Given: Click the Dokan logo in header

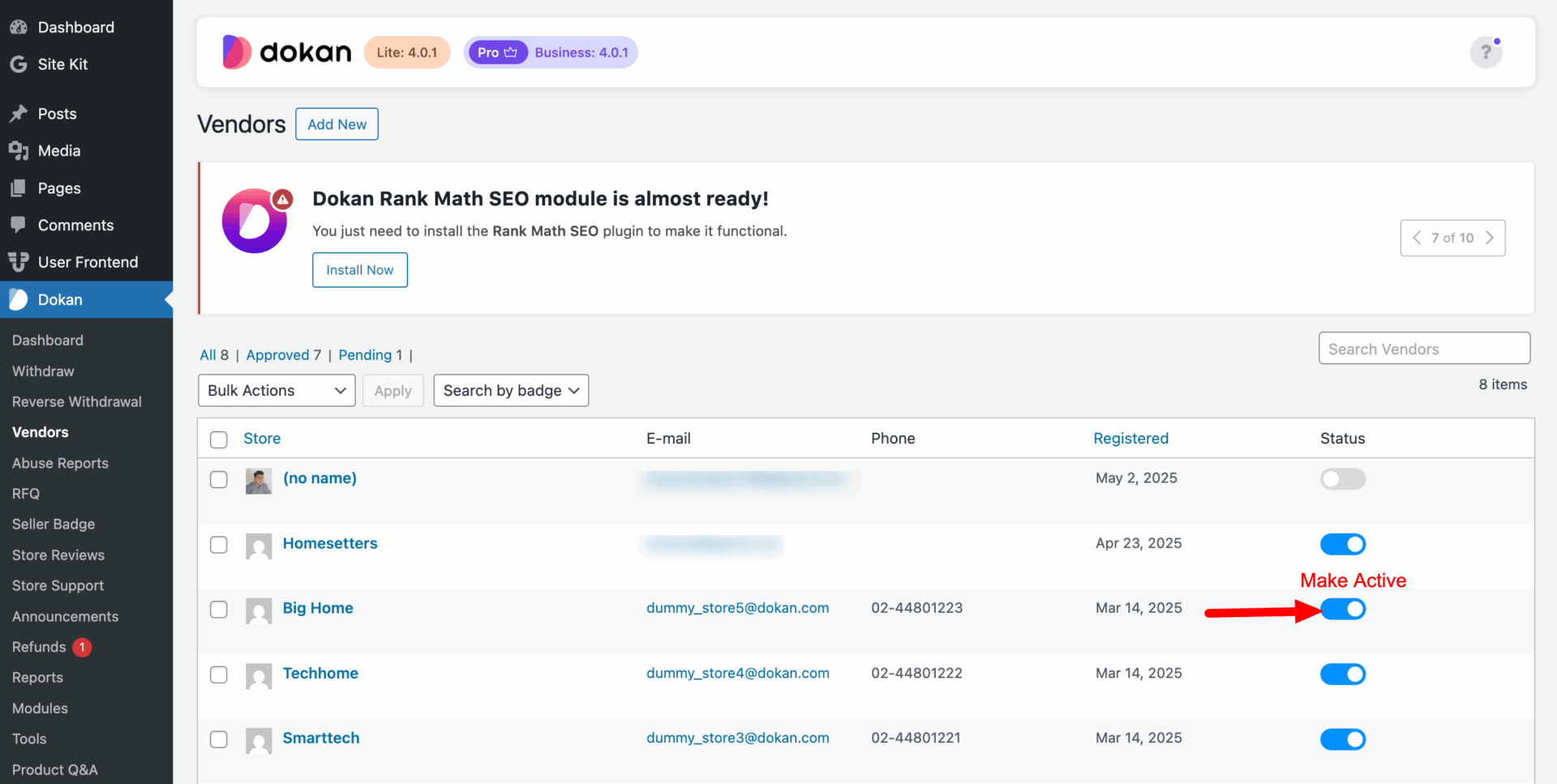Looking at the screenshot, I should 287,52.
